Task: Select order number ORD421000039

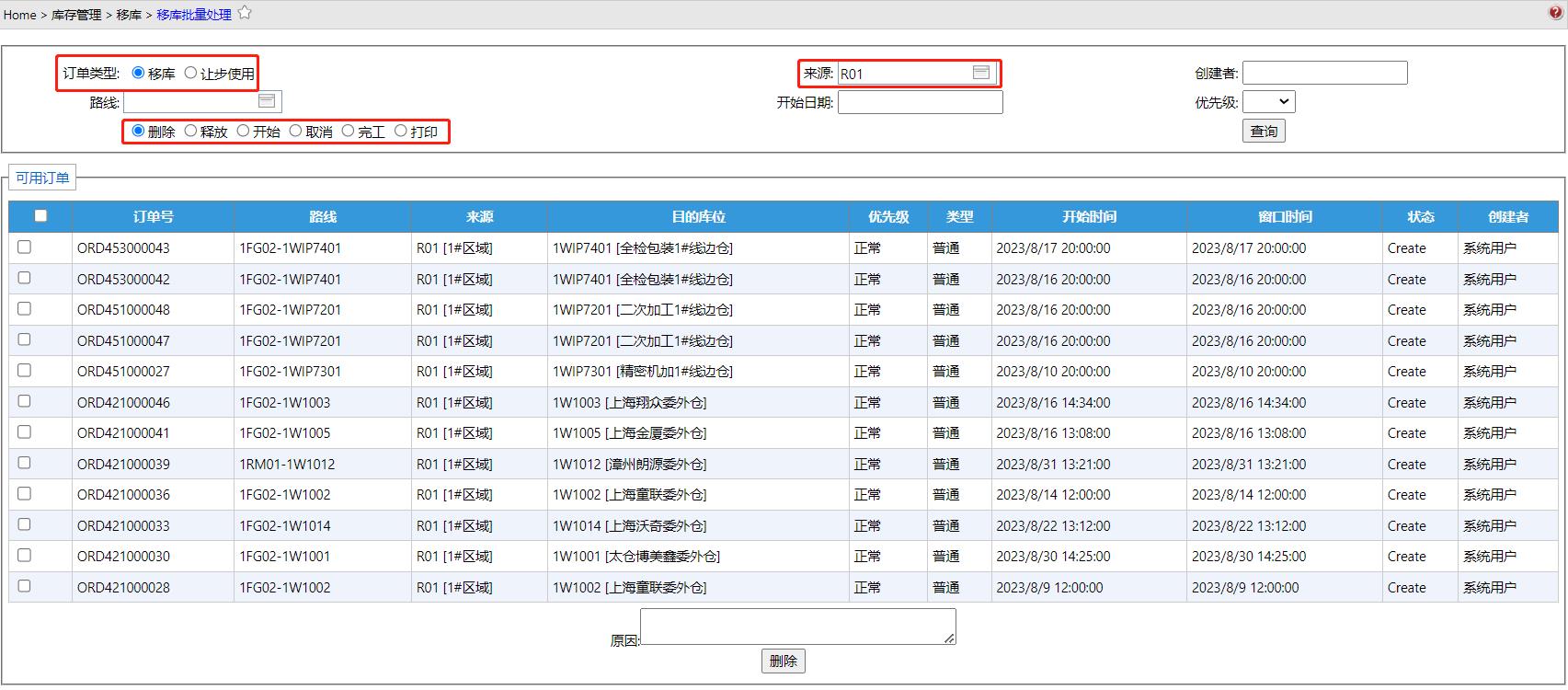Action: pyautogui.click(x=123, y=465)
